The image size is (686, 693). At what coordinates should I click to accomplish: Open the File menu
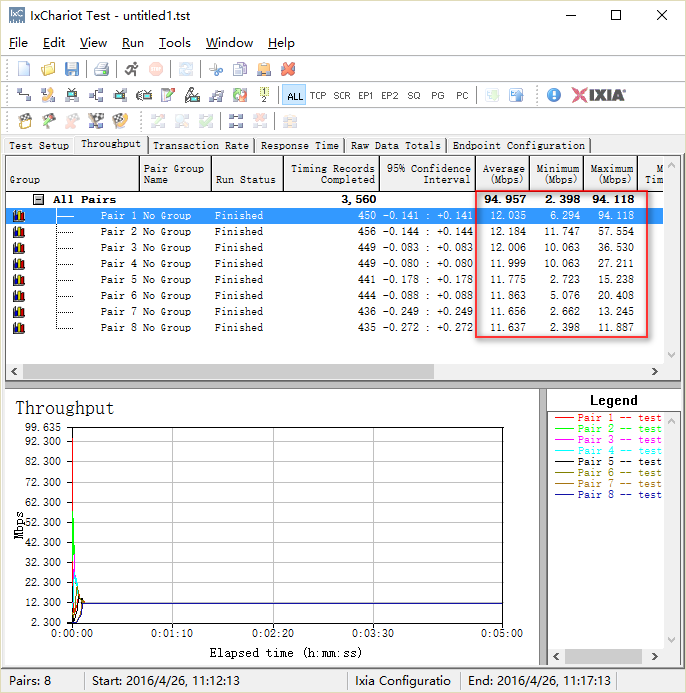click(x=18, y=43)
